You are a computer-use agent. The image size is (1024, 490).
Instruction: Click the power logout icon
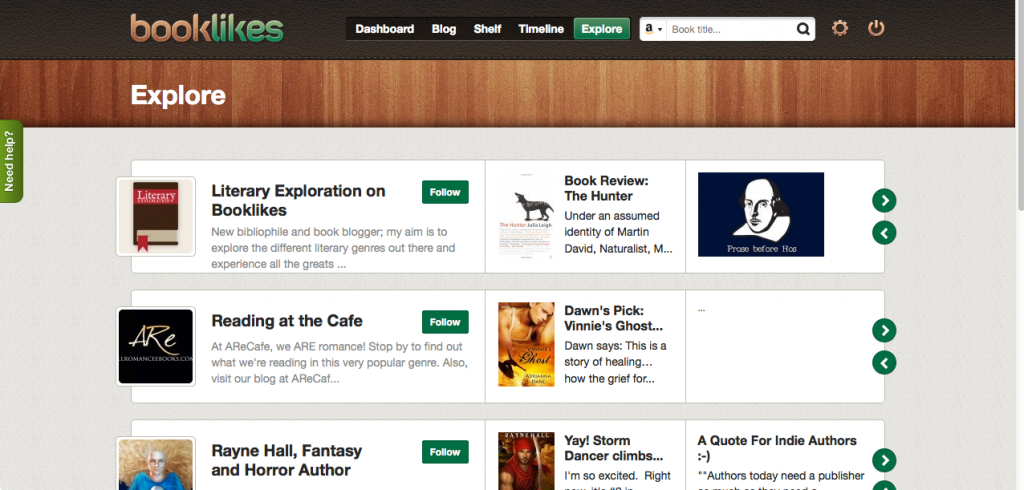coord(876,28)
